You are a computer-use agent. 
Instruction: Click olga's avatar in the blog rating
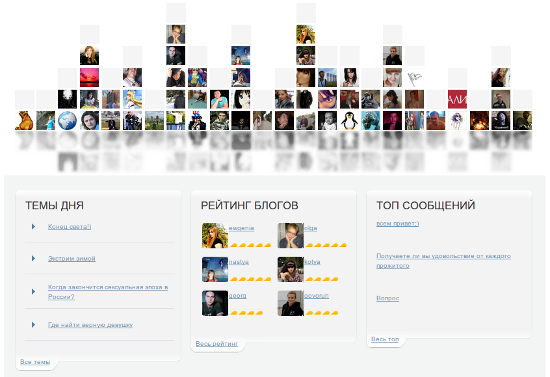[x=290, y=235]
